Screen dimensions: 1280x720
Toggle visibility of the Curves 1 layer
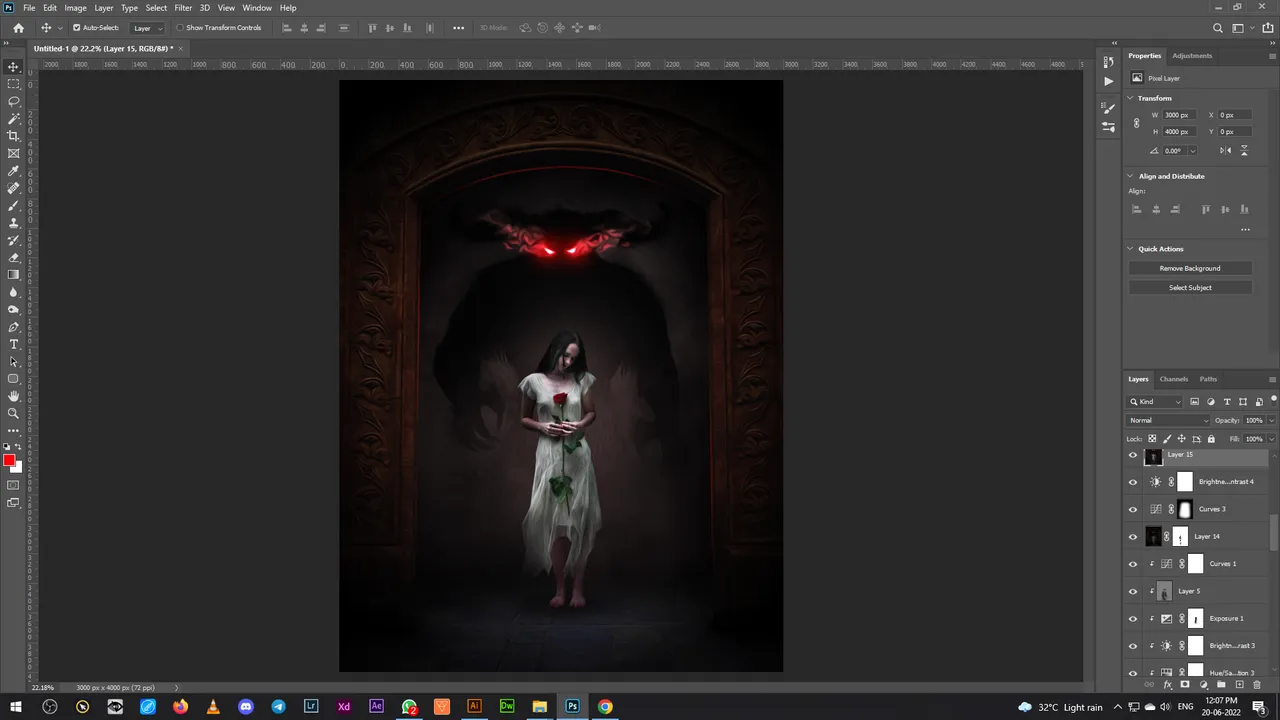(1133, 564)
